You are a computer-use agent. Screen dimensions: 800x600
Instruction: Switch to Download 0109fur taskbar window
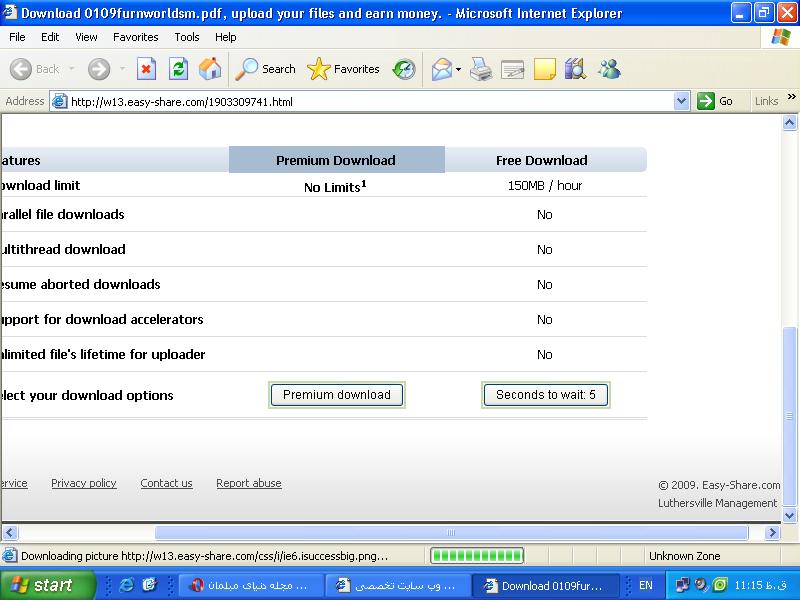[x=544, y=585]
